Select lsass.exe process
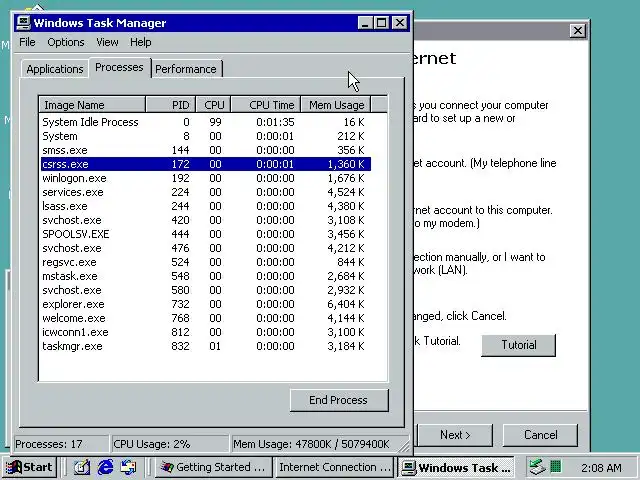The width and height of the screenshot is (640, 480). (x=205, y=206)
